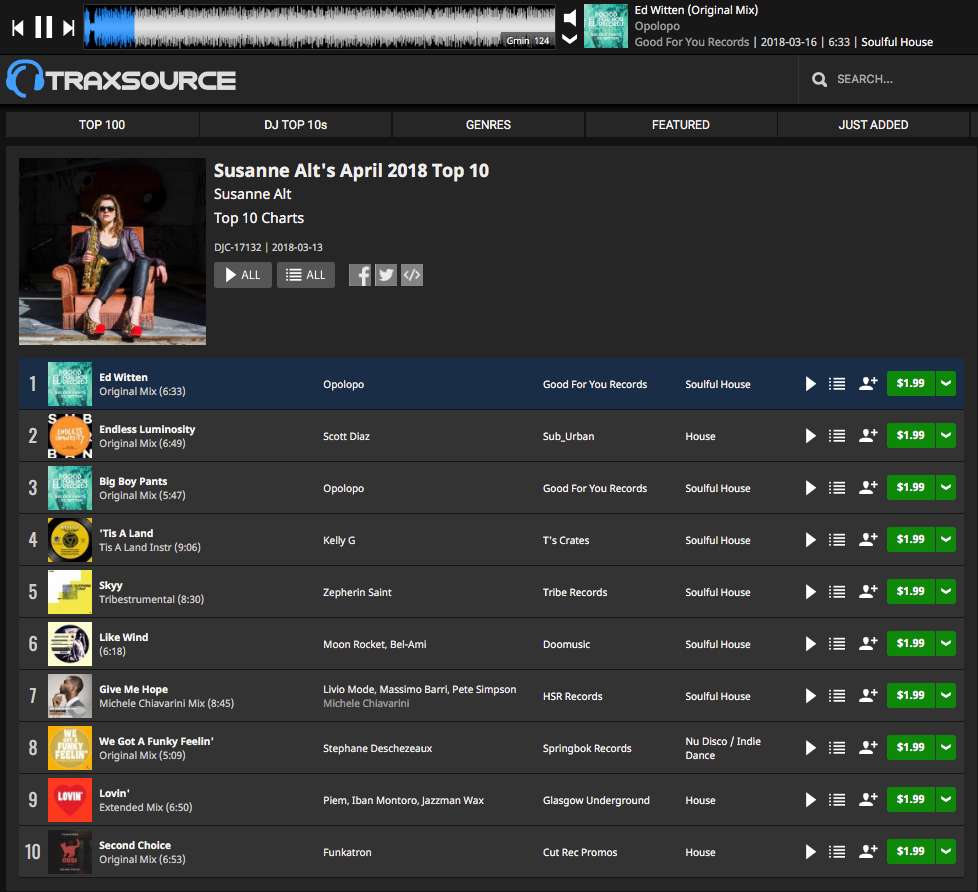Open Zepherin Saint artist page
This screenshot has width=978, height=892.
click(x=357, y=592)
